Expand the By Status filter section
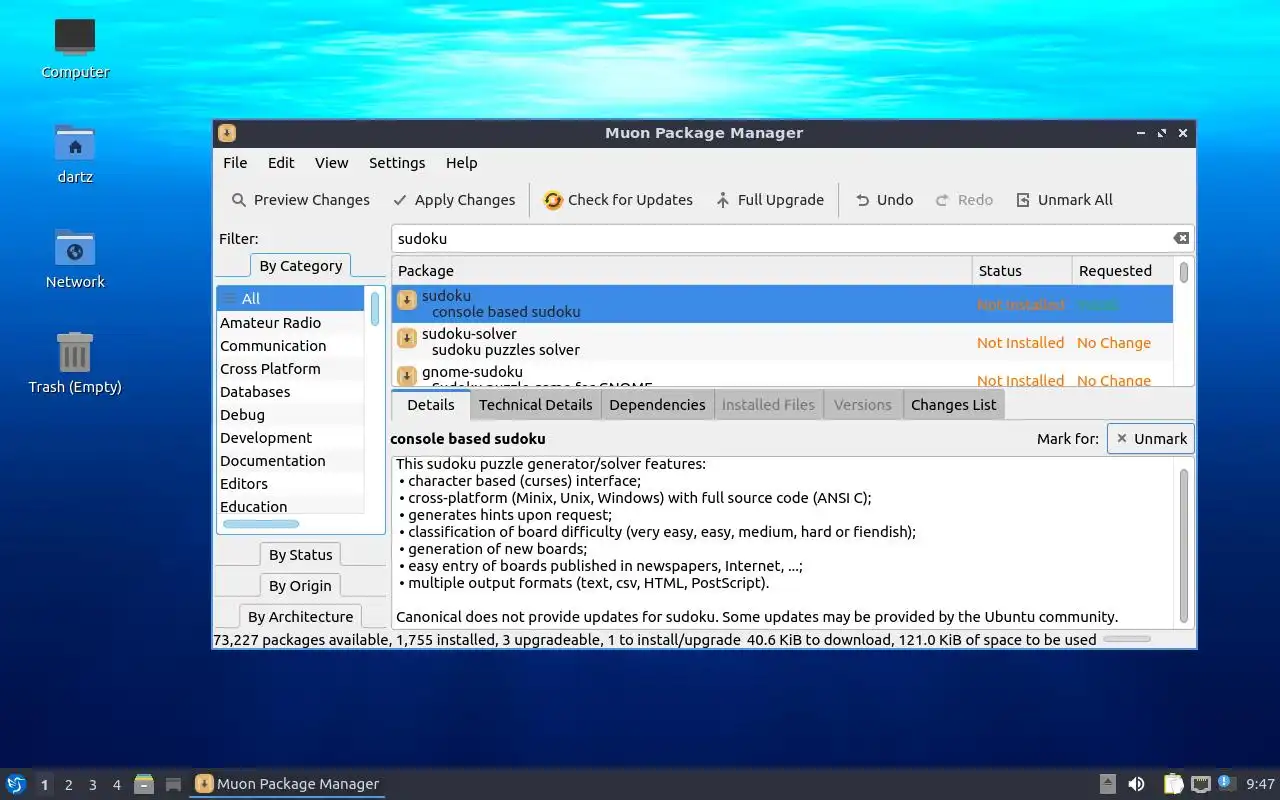Viewport: 1280px width, 800px height. 300,555
